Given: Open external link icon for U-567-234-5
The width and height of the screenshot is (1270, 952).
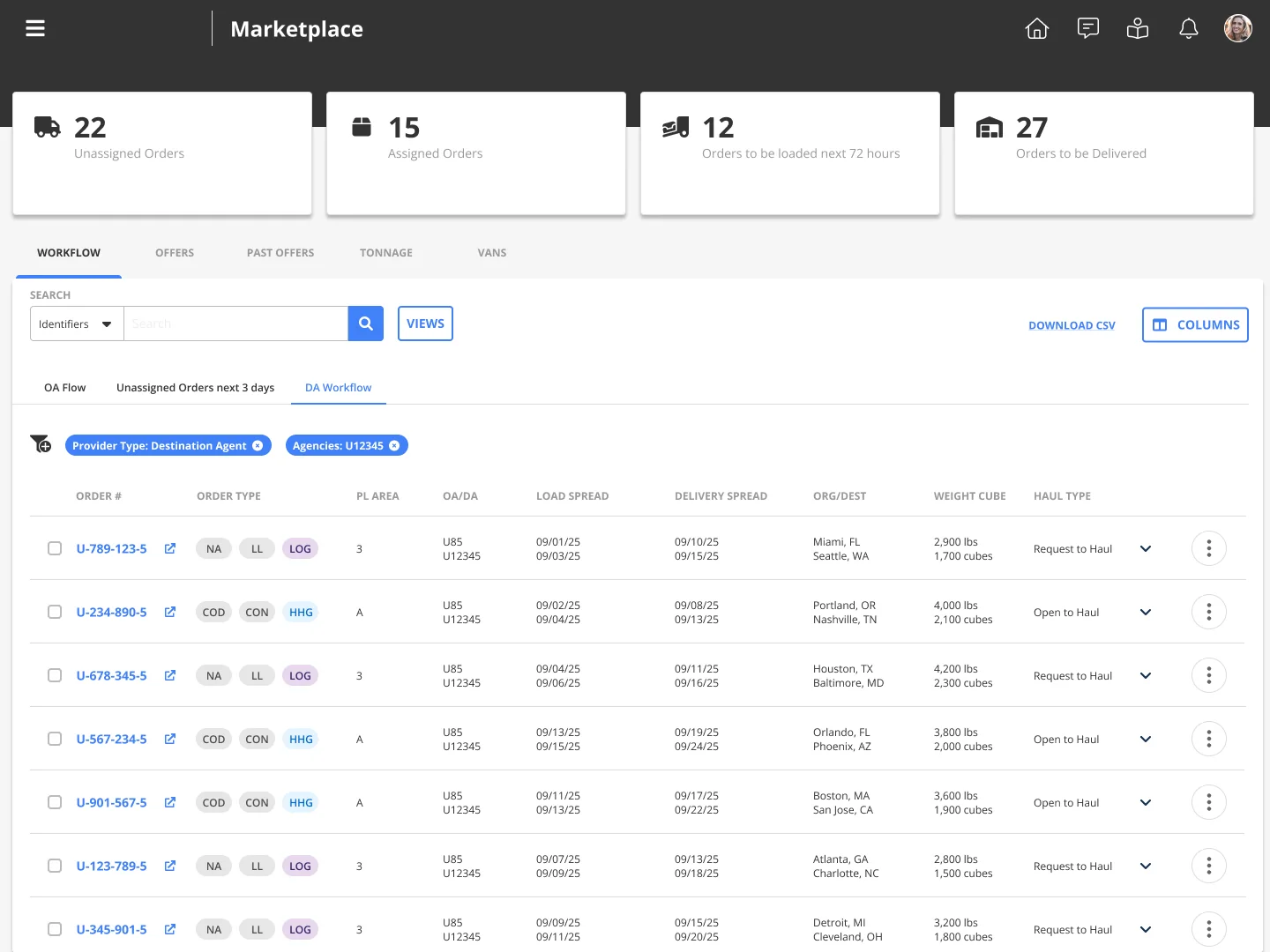Looking at the screenshot, I should 170,739.
